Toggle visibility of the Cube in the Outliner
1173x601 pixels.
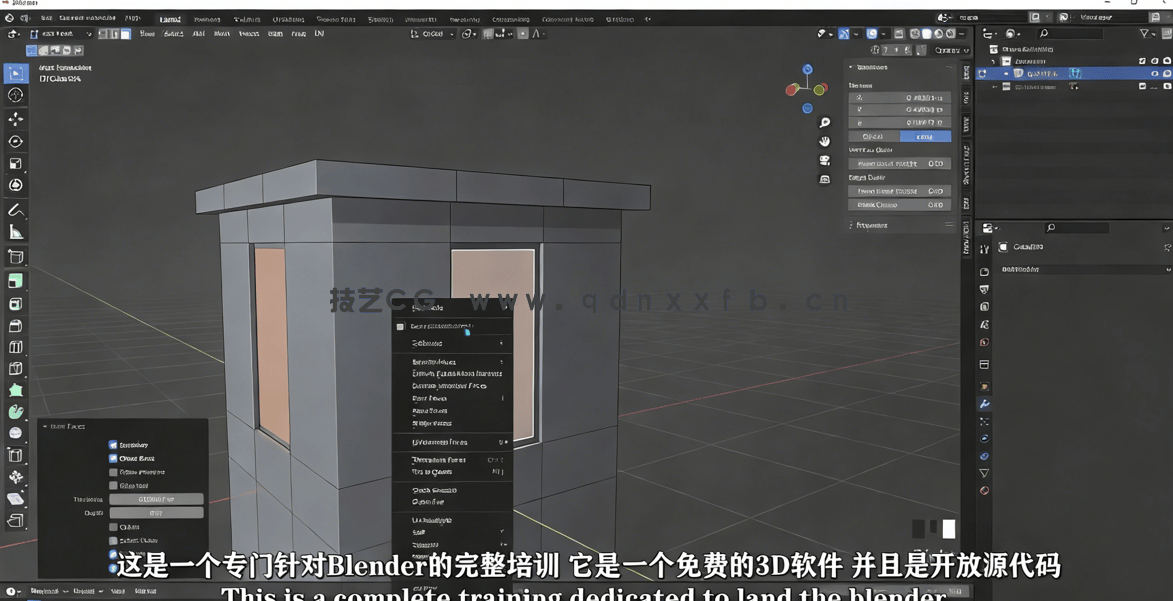(x=1154, y=73)
